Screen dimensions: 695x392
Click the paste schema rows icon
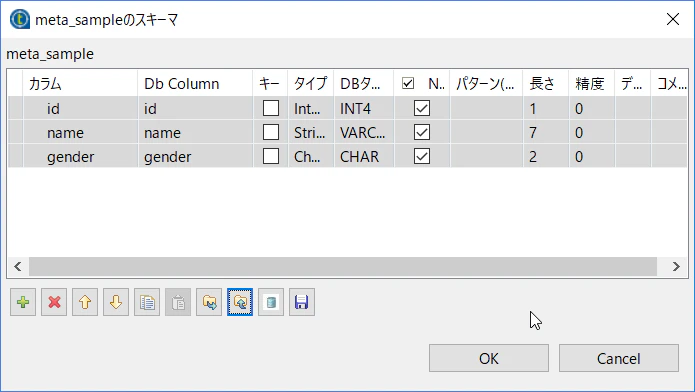click(178, 302)
